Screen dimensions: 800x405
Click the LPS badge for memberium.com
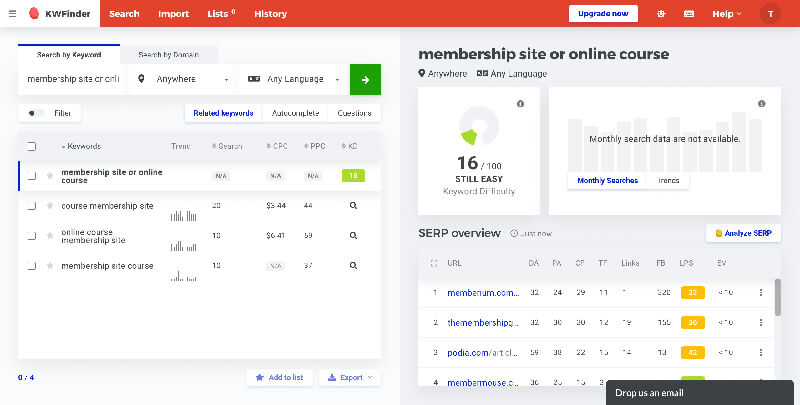(x=692, y=293)
